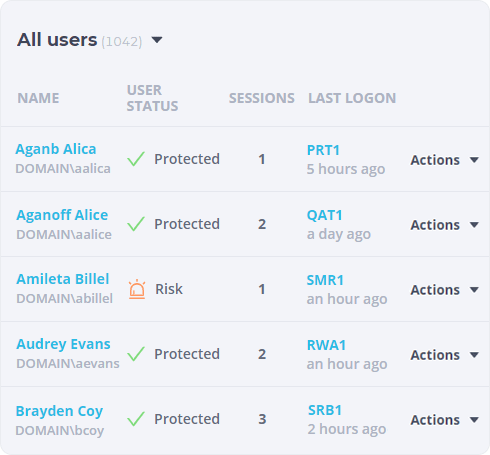Viewport: 490px width, 455px height.
Task: Click the green checkmark icon for Audrey Evans
Action: 136,354
